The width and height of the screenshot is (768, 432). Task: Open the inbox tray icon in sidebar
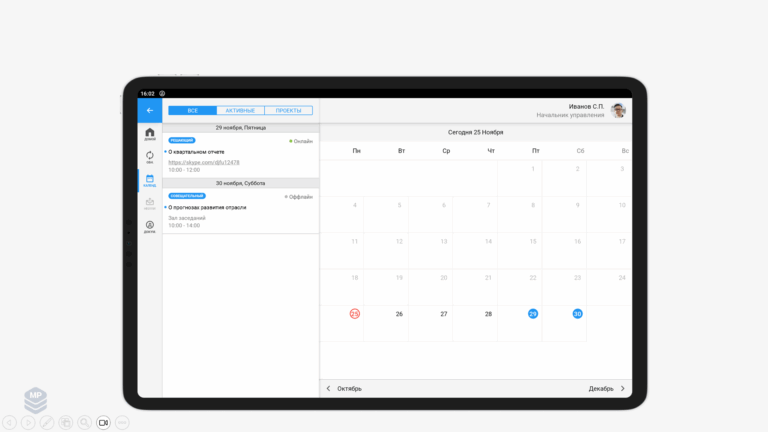(x=150, y=203)
